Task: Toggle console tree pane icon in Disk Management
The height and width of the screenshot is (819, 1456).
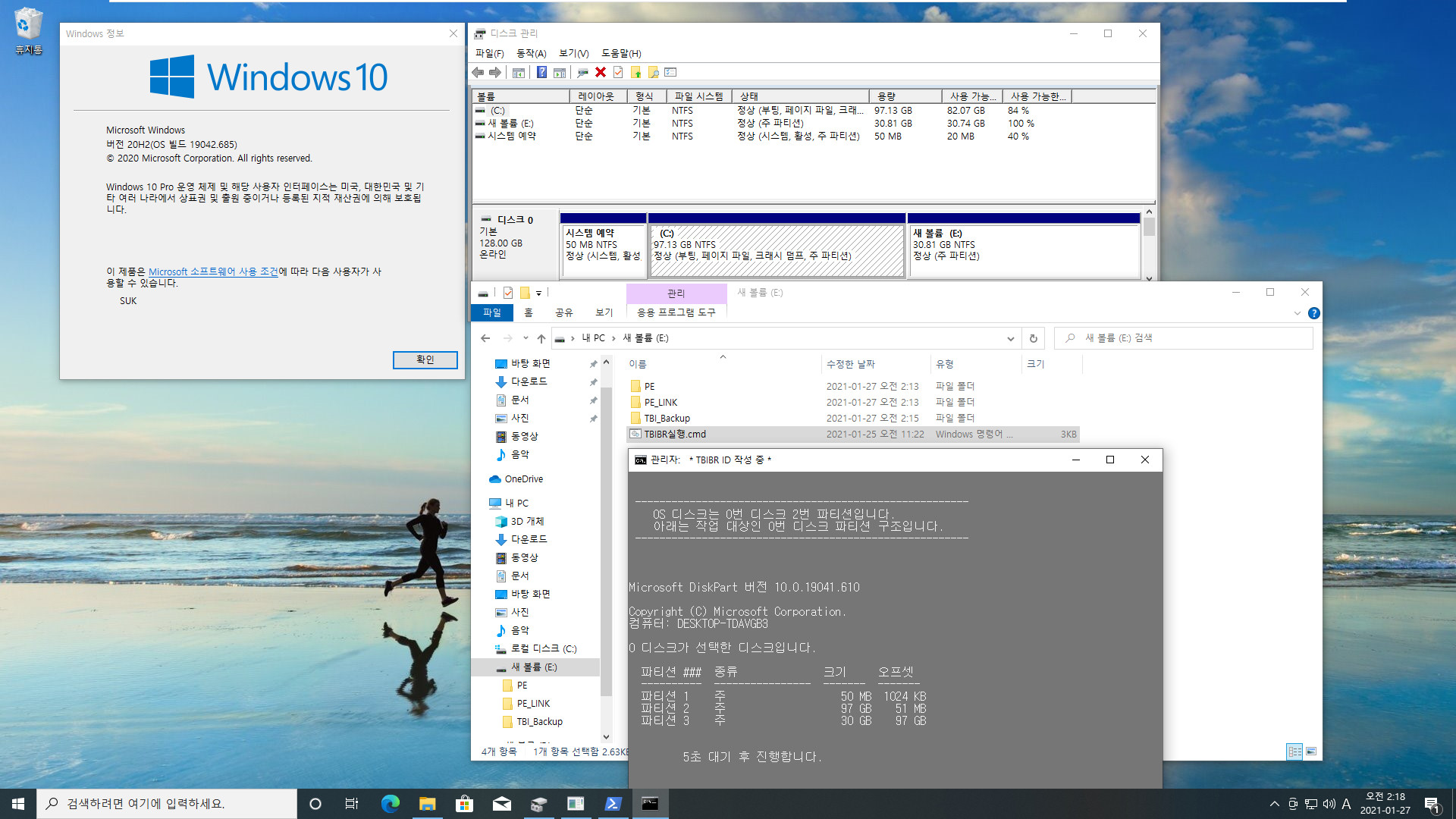Action: [519, 72]
